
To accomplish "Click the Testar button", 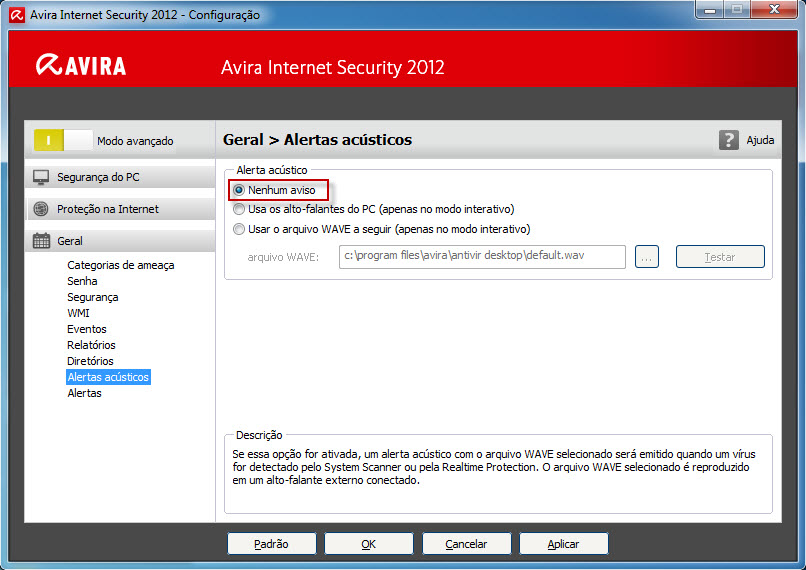I will [x=720, y=256].
